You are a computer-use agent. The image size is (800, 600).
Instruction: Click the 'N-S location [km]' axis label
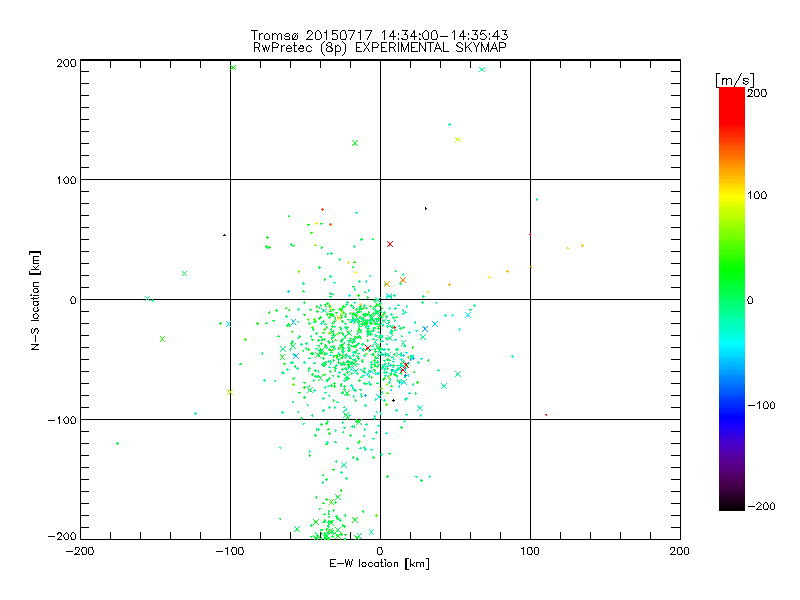[35, 301]
